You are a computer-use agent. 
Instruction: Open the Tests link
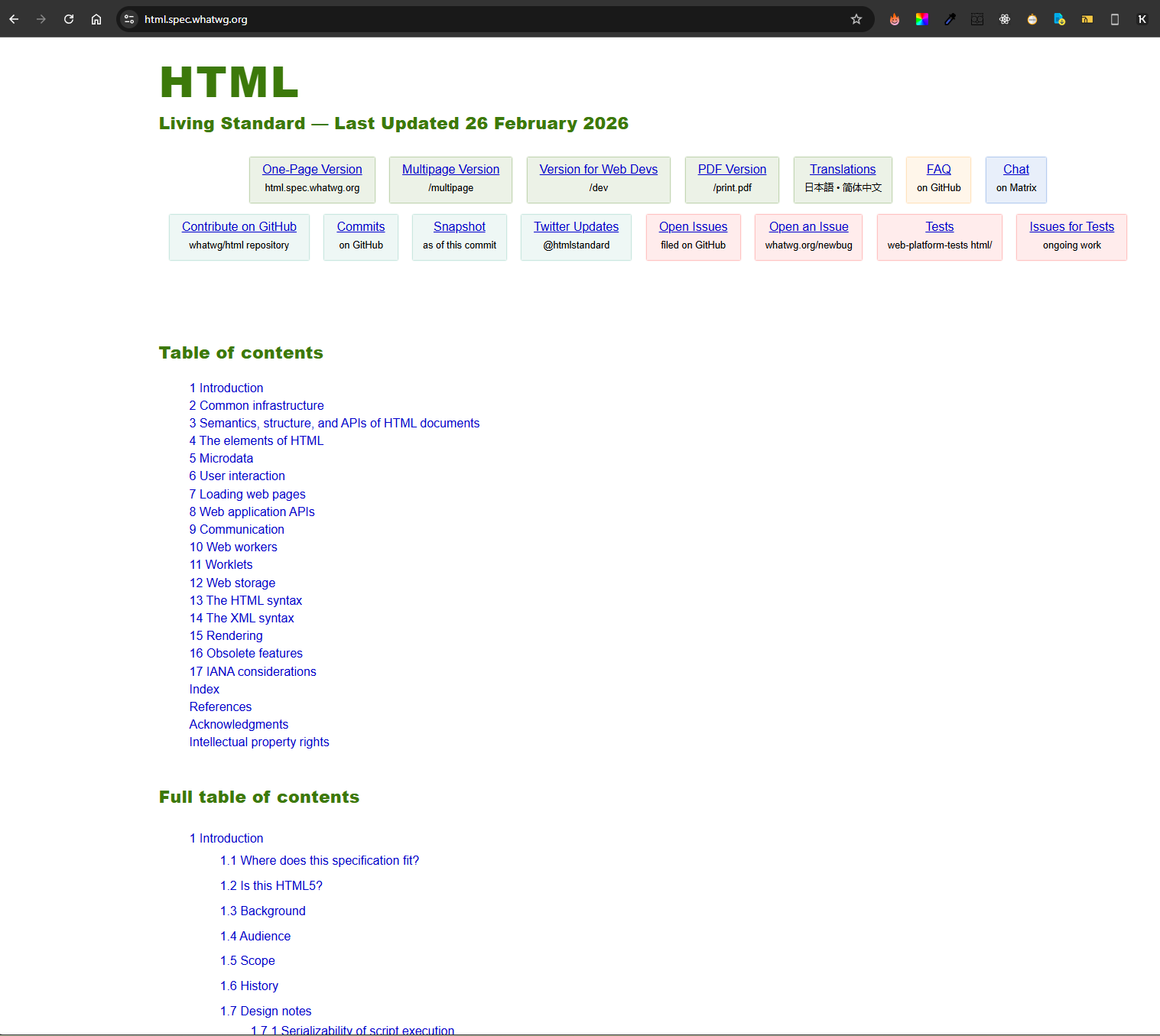point(940,226)
